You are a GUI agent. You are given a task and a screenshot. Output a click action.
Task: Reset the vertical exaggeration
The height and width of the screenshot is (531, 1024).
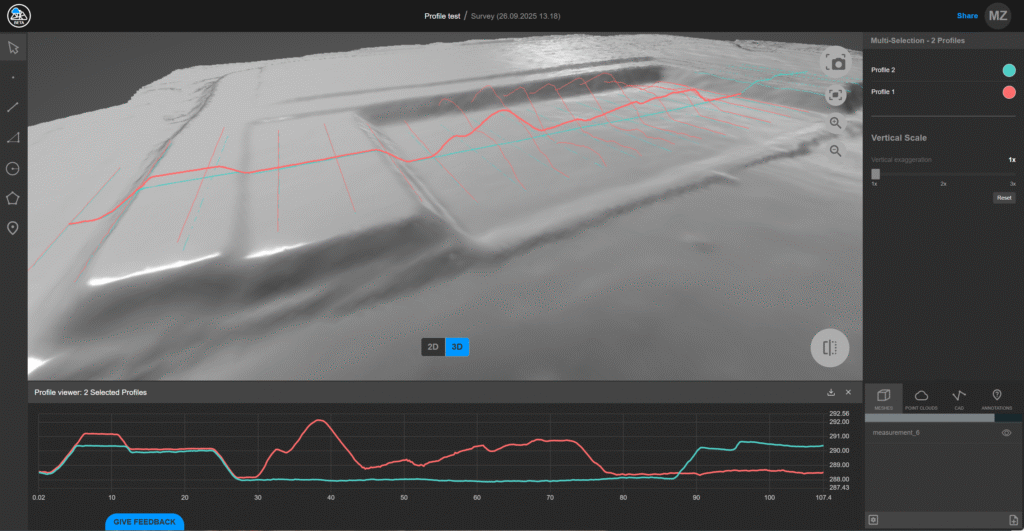point(1004,198)
